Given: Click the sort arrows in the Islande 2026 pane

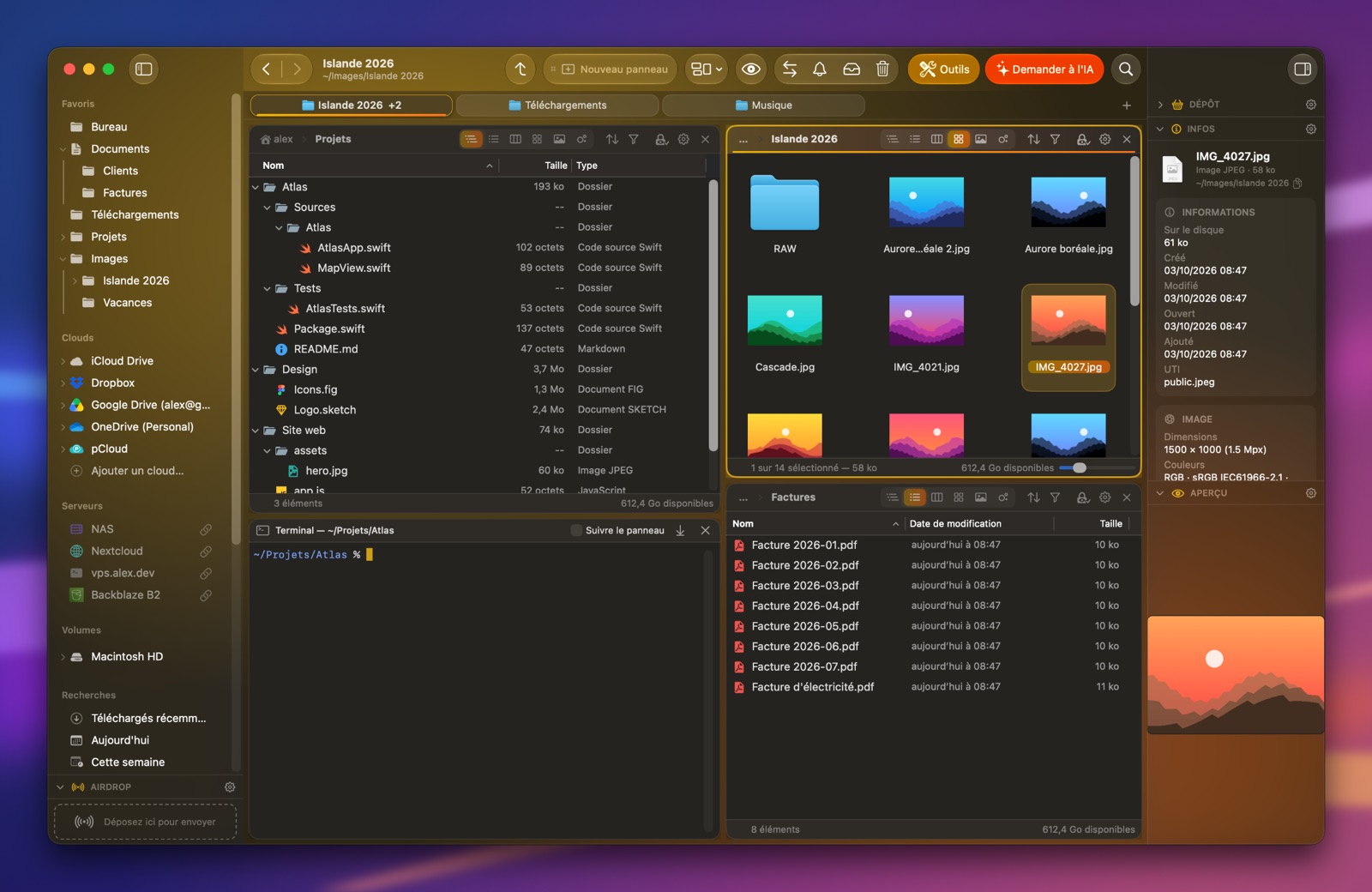Looking at the screenshot, I should [x=1033, y=139].
